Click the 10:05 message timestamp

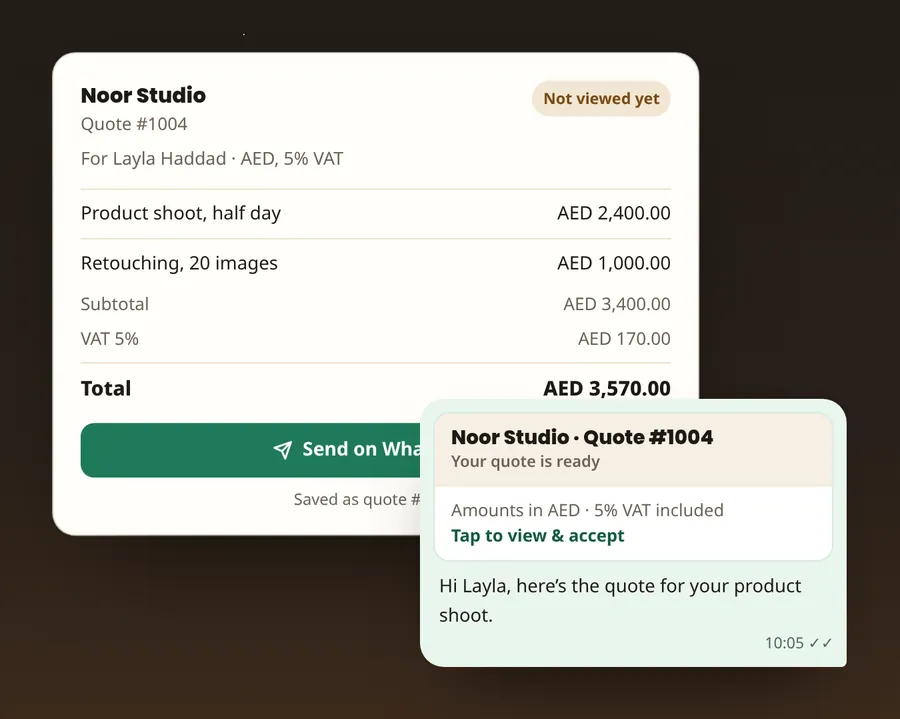coord(784,643)
